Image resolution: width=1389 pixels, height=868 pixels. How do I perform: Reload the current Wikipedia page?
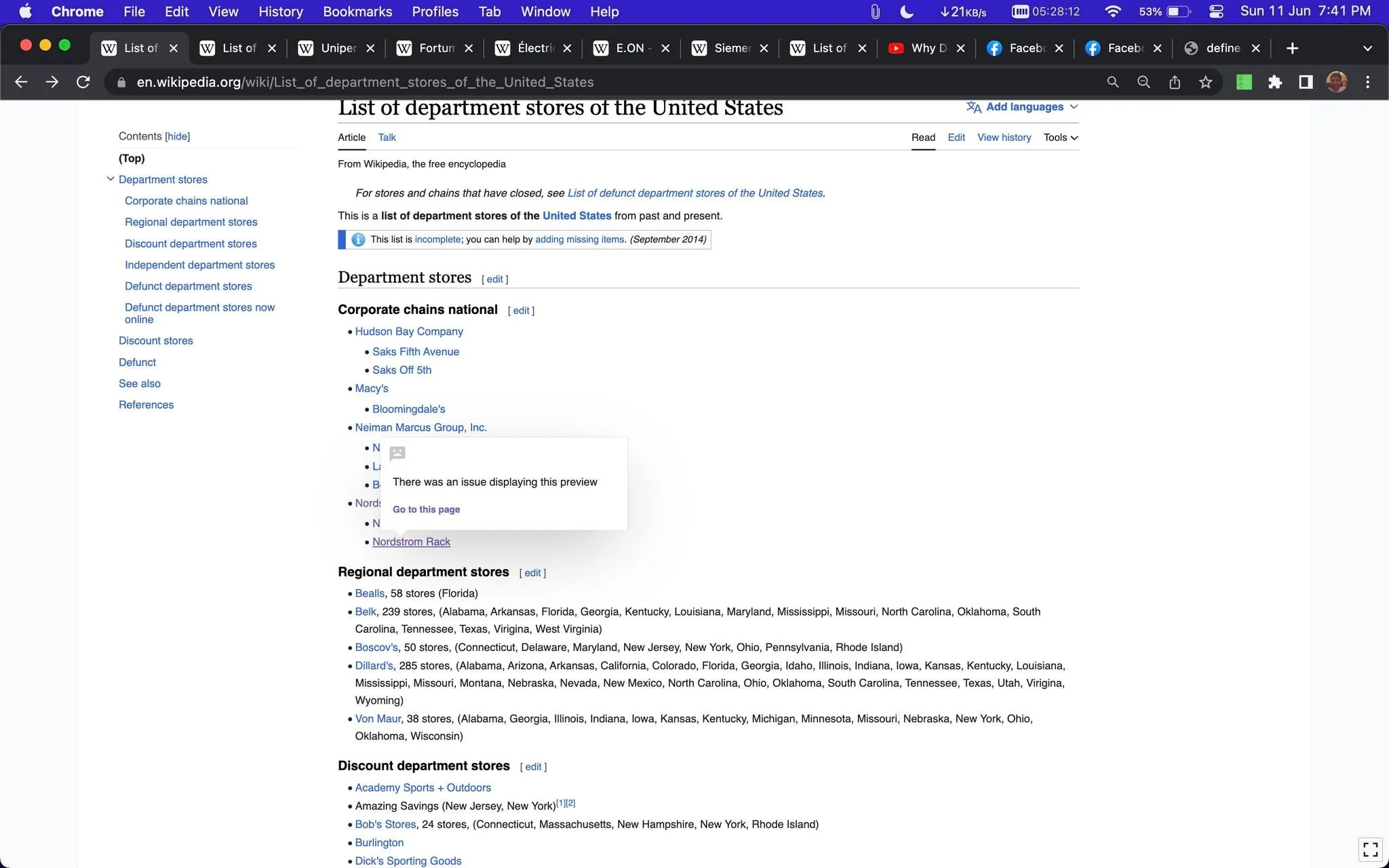[x=83, y=82]
